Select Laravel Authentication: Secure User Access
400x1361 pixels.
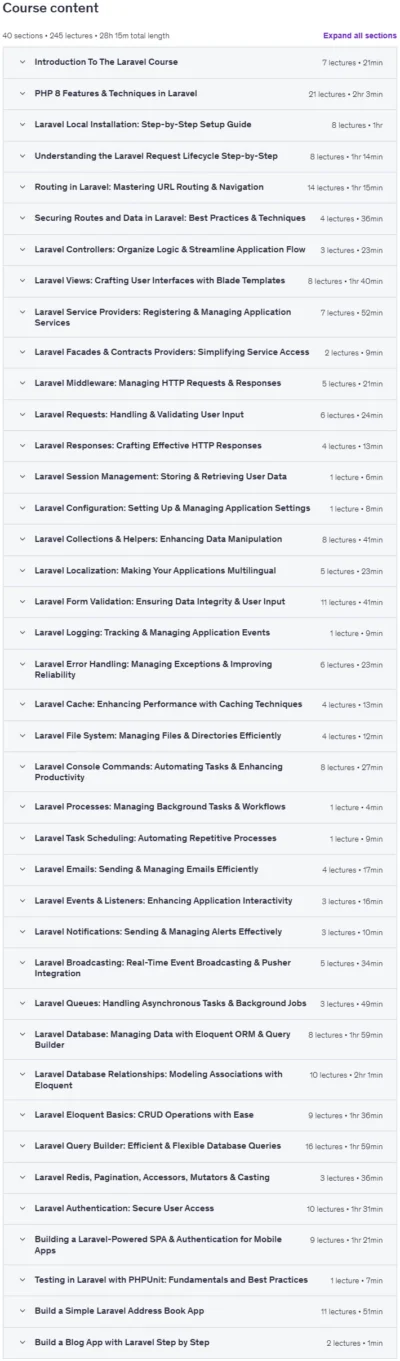click(124, 1208)
